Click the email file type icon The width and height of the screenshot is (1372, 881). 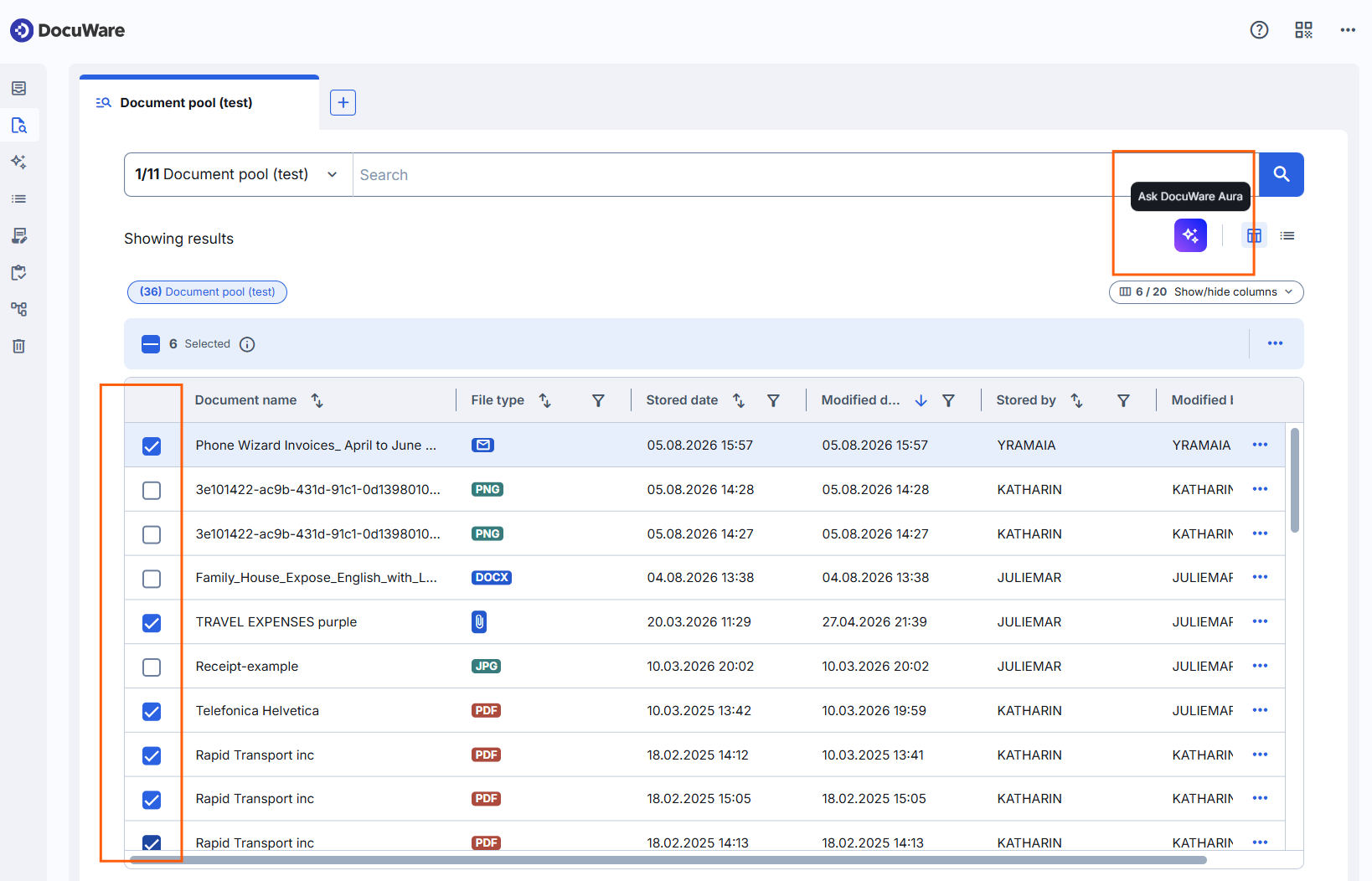tap(482, 445)
